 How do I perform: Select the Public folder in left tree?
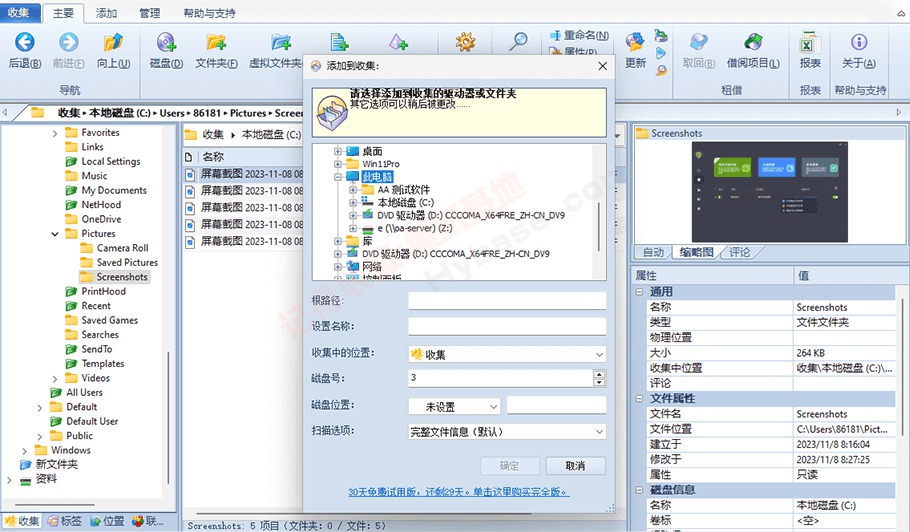click(x=79, y=436)
